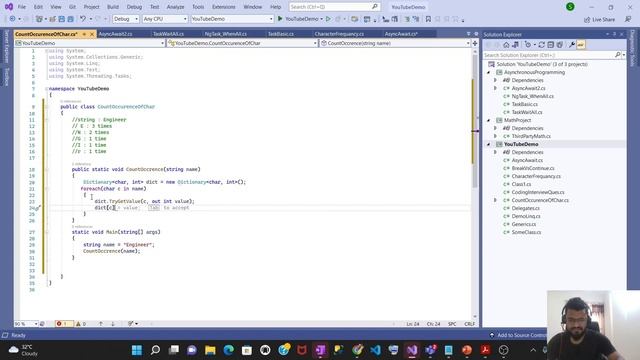Image resolution: width=640 pixels, height=360 pixels.
Task: Open VS Code icon in the taskbar
Action: point(376,350)
